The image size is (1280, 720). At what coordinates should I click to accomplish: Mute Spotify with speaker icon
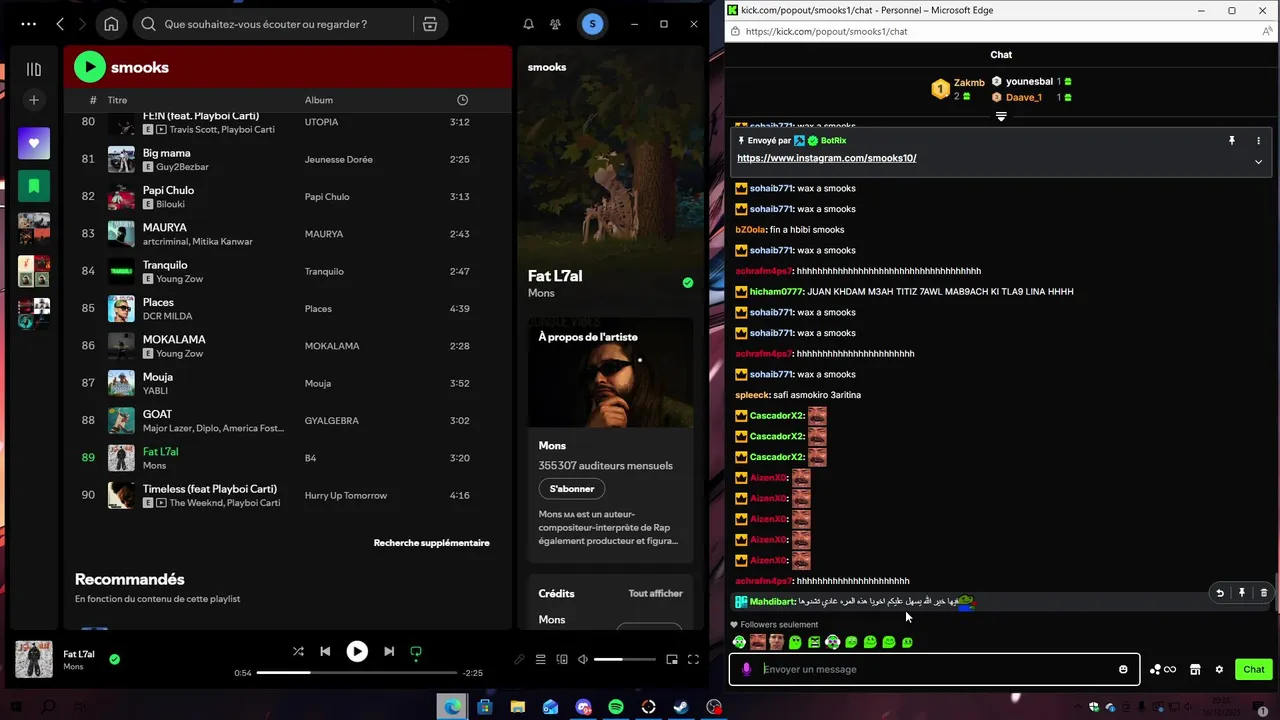[x=583, y=659]
